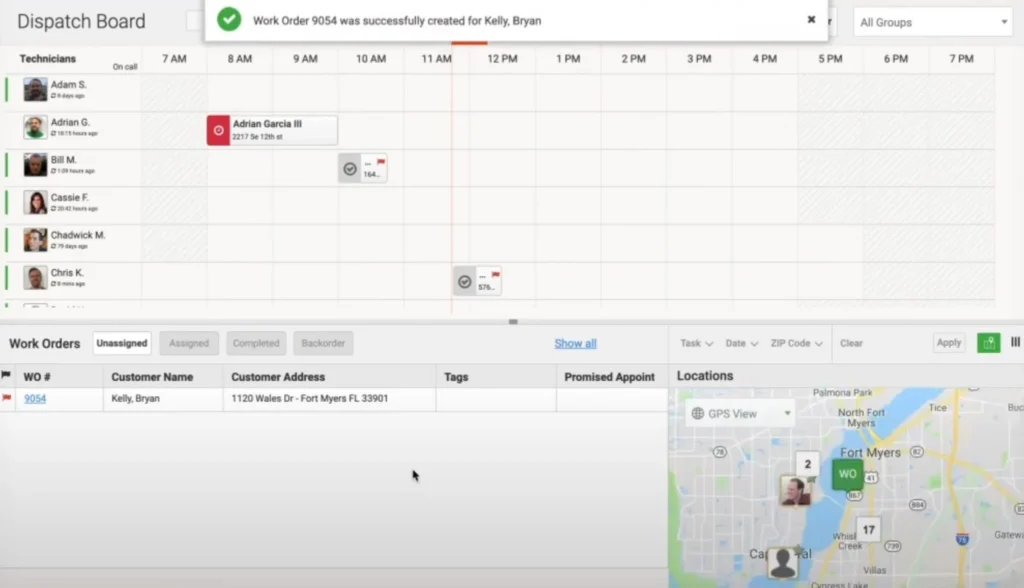Click silhouette technician marker on map
1024x588 pixels.
pos(782,563)
